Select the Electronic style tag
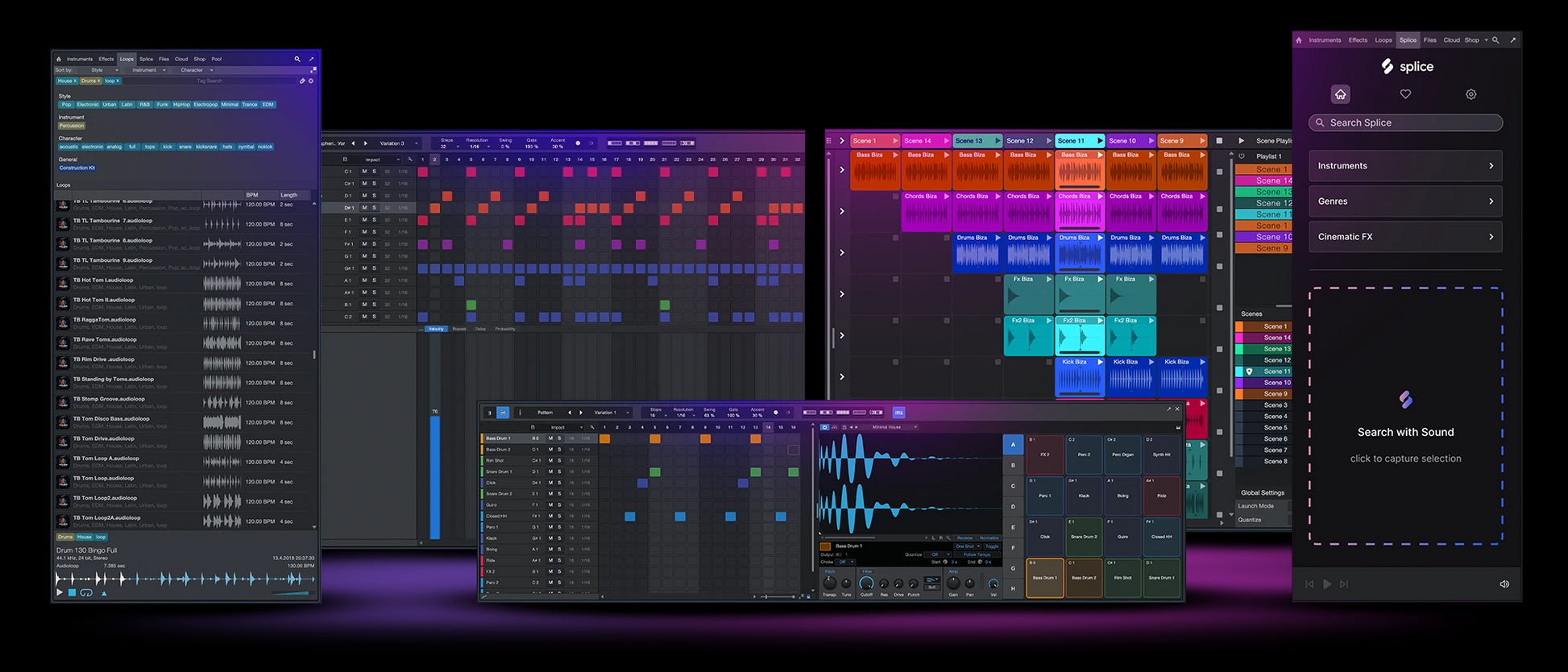The image size is (1568, 672). click(x=88, y=105)
